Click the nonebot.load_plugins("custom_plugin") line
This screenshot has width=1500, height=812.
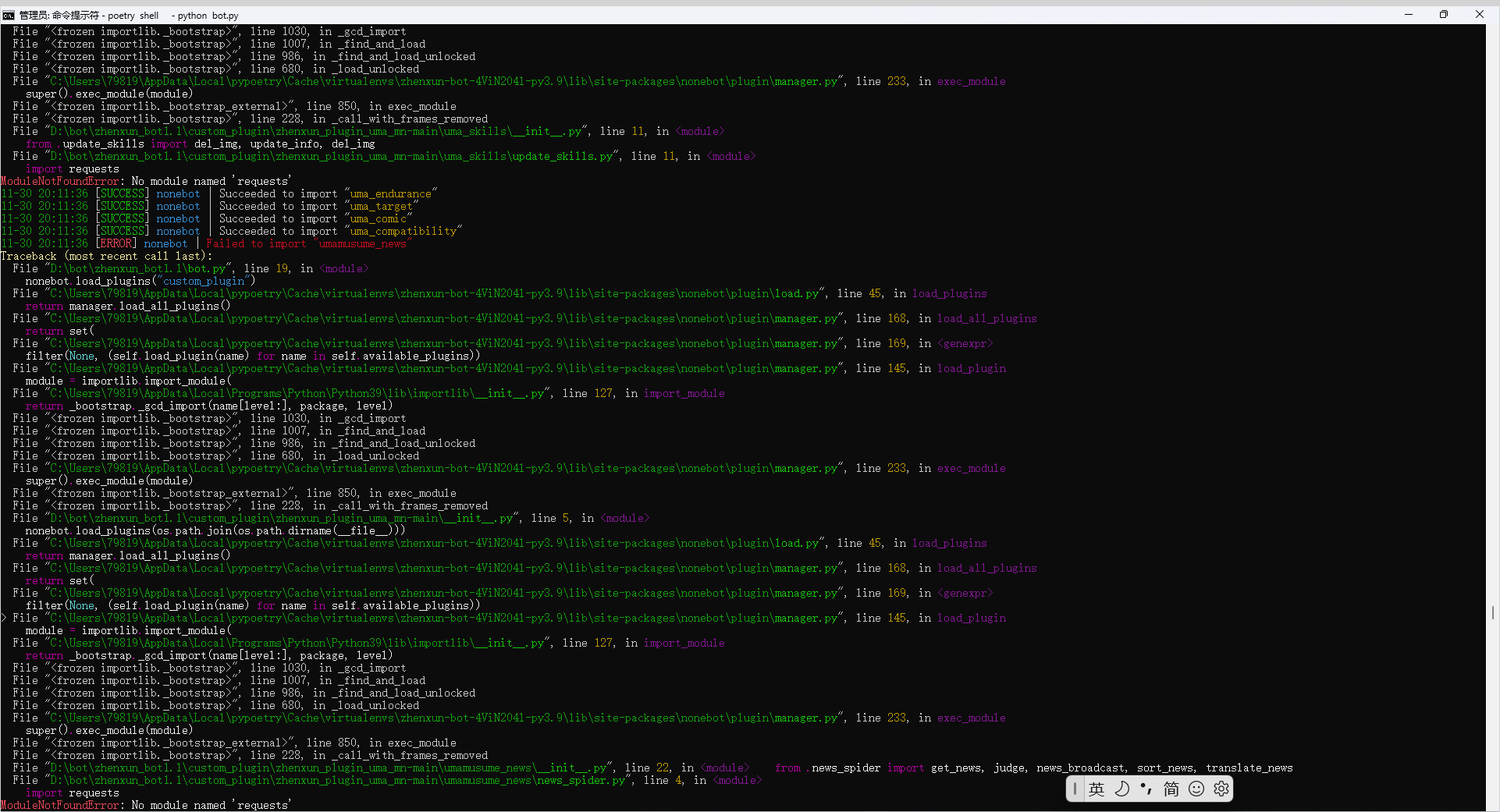(x=140, y=282)
